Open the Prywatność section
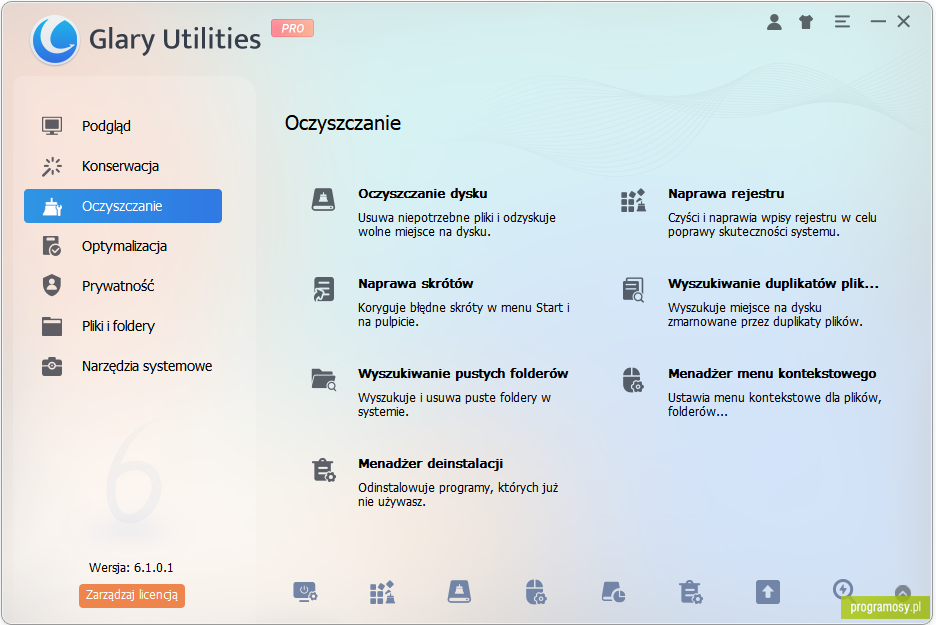 pos(118,286)
